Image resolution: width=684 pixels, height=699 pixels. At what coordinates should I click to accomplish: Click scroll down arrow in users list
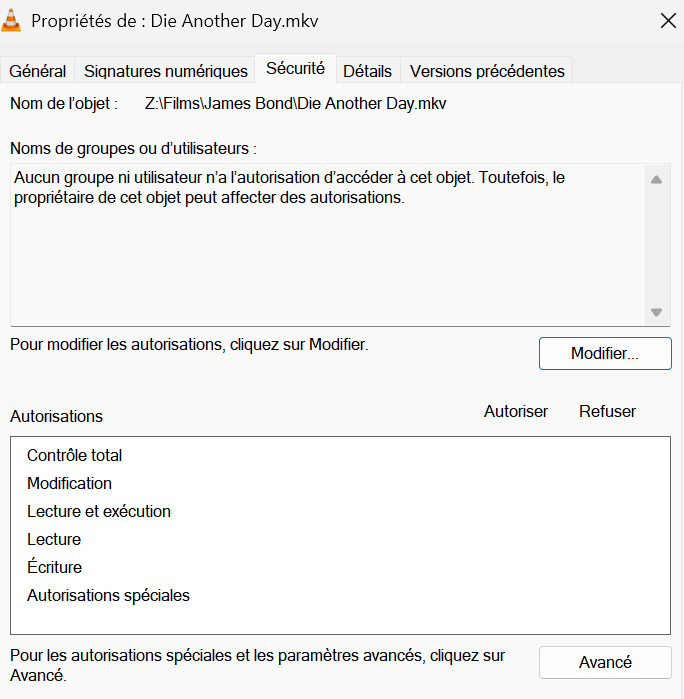point(656,312)
